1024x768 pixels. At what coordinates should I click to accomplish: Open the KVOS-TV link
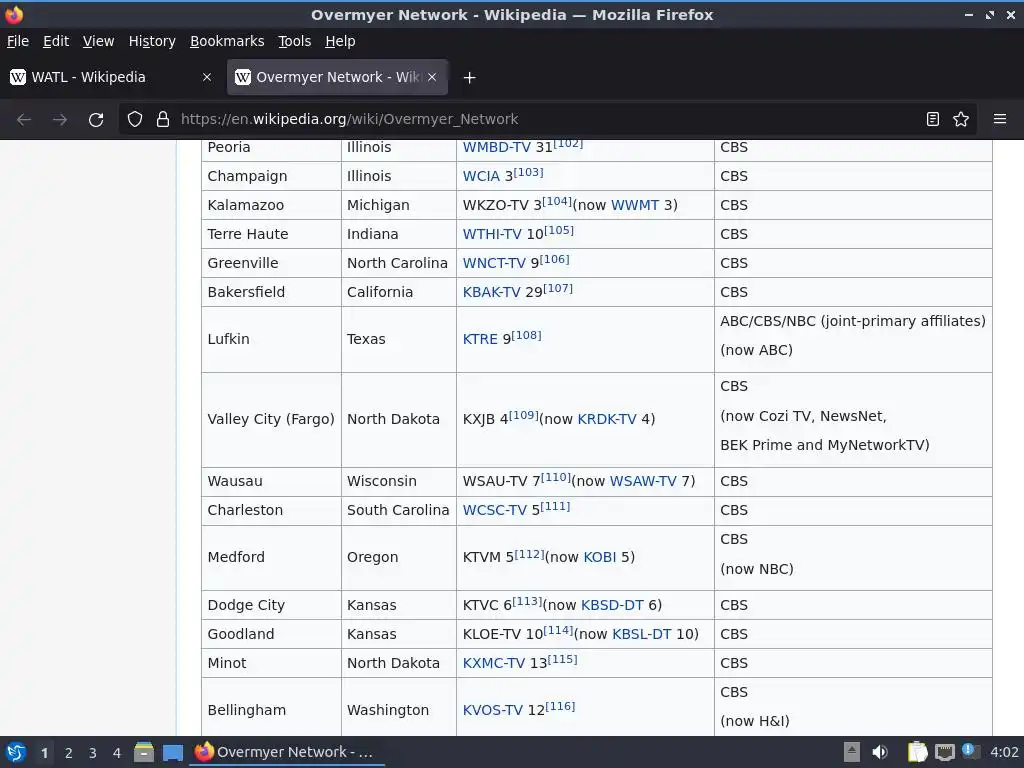(492, 711)
